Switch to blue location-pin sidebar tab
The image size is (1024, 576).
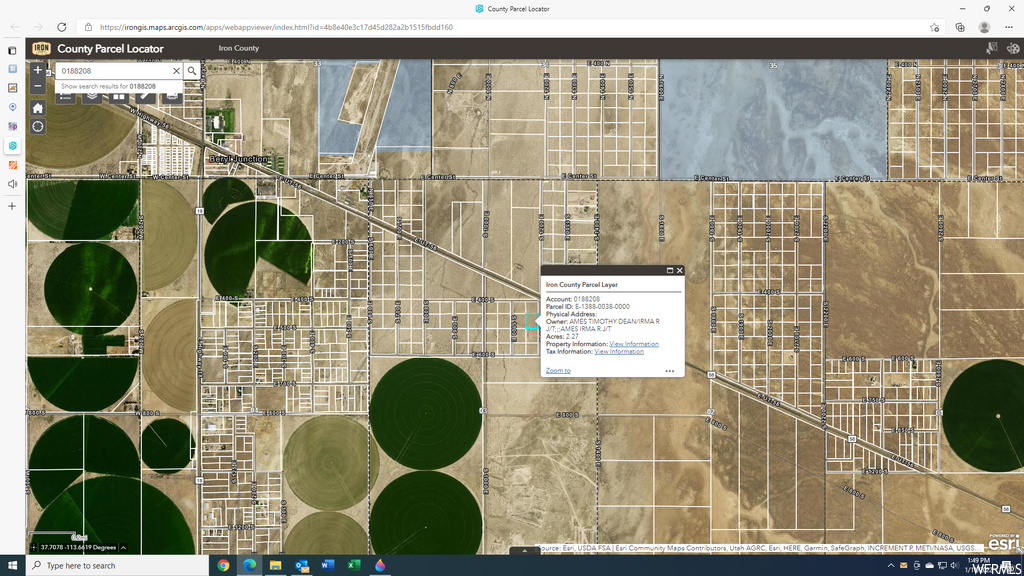[x=12, y=107]
